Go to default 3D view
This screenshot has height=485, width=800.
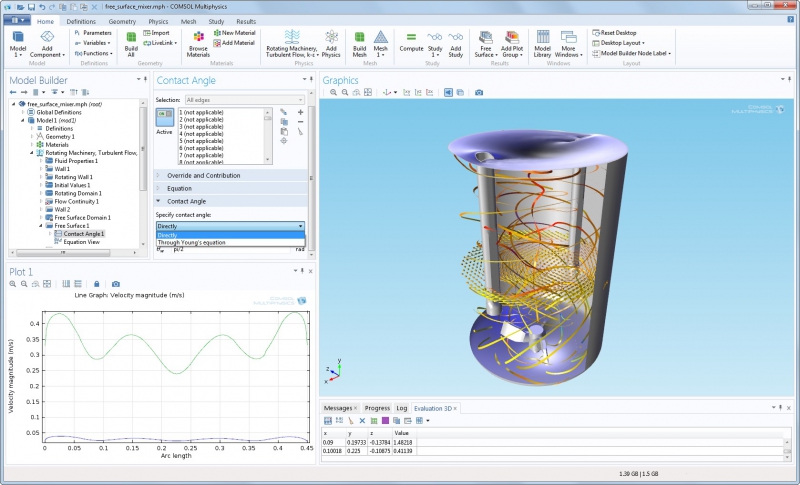click(387, 92)
